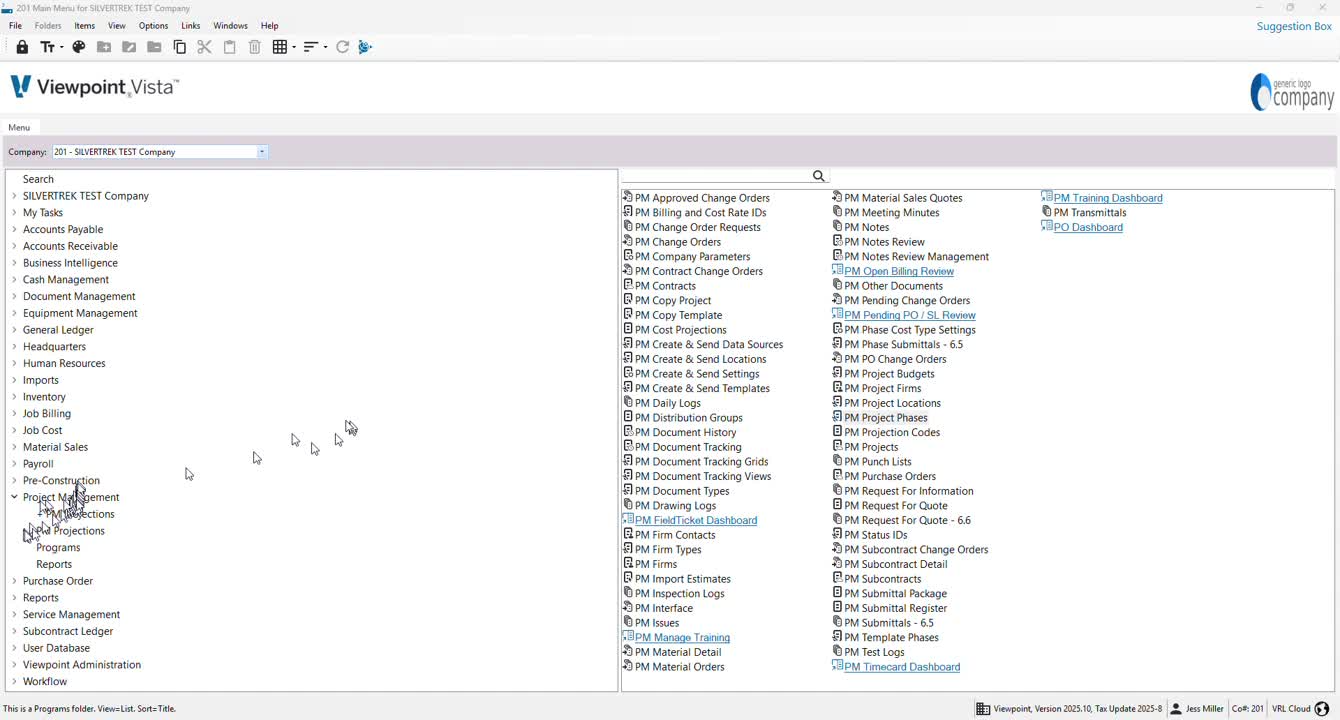Open the Options menu

point(153,26)
